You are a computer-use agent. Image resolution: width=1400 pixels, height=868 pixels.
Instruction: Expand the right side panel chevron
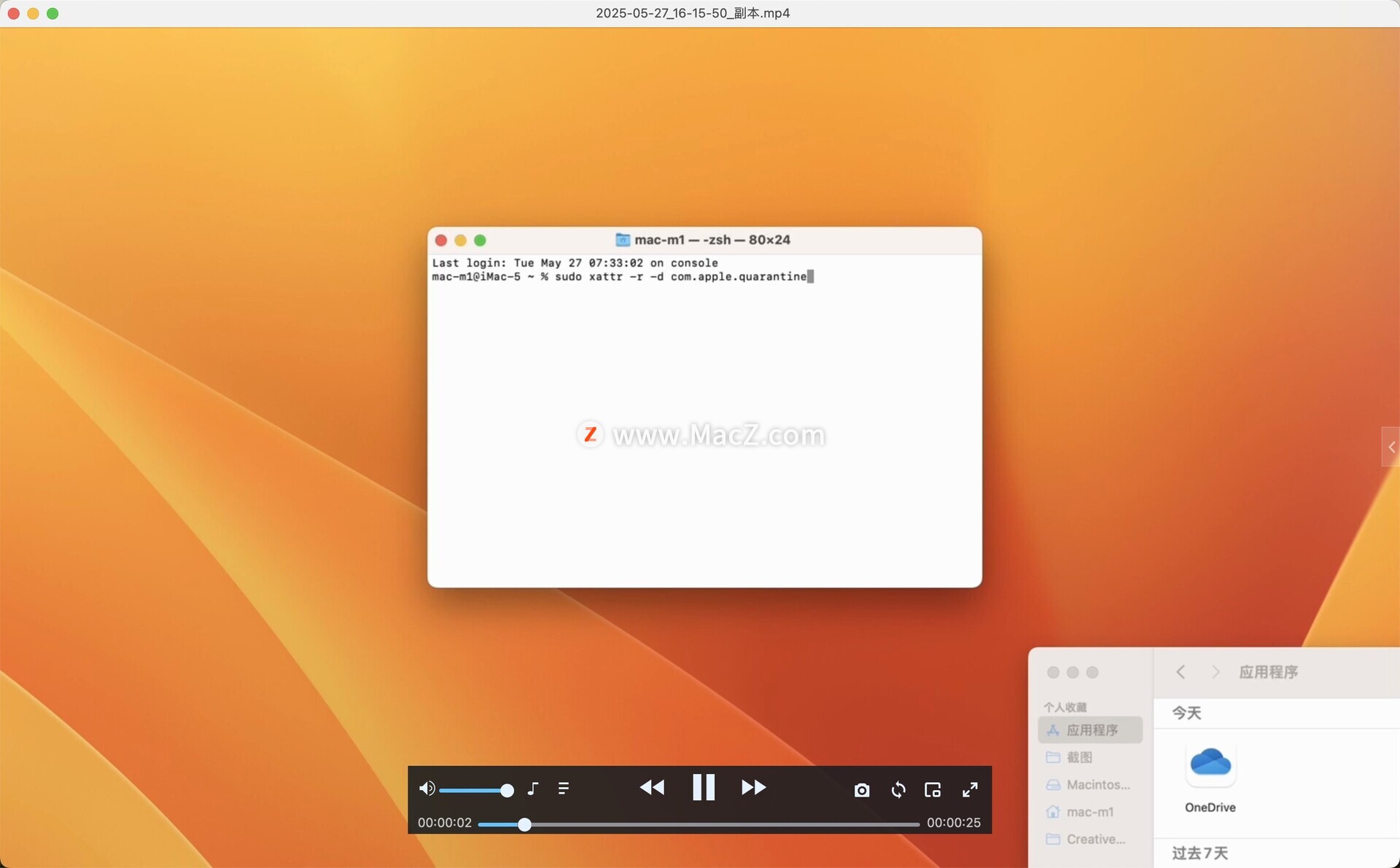point(1391,447)
